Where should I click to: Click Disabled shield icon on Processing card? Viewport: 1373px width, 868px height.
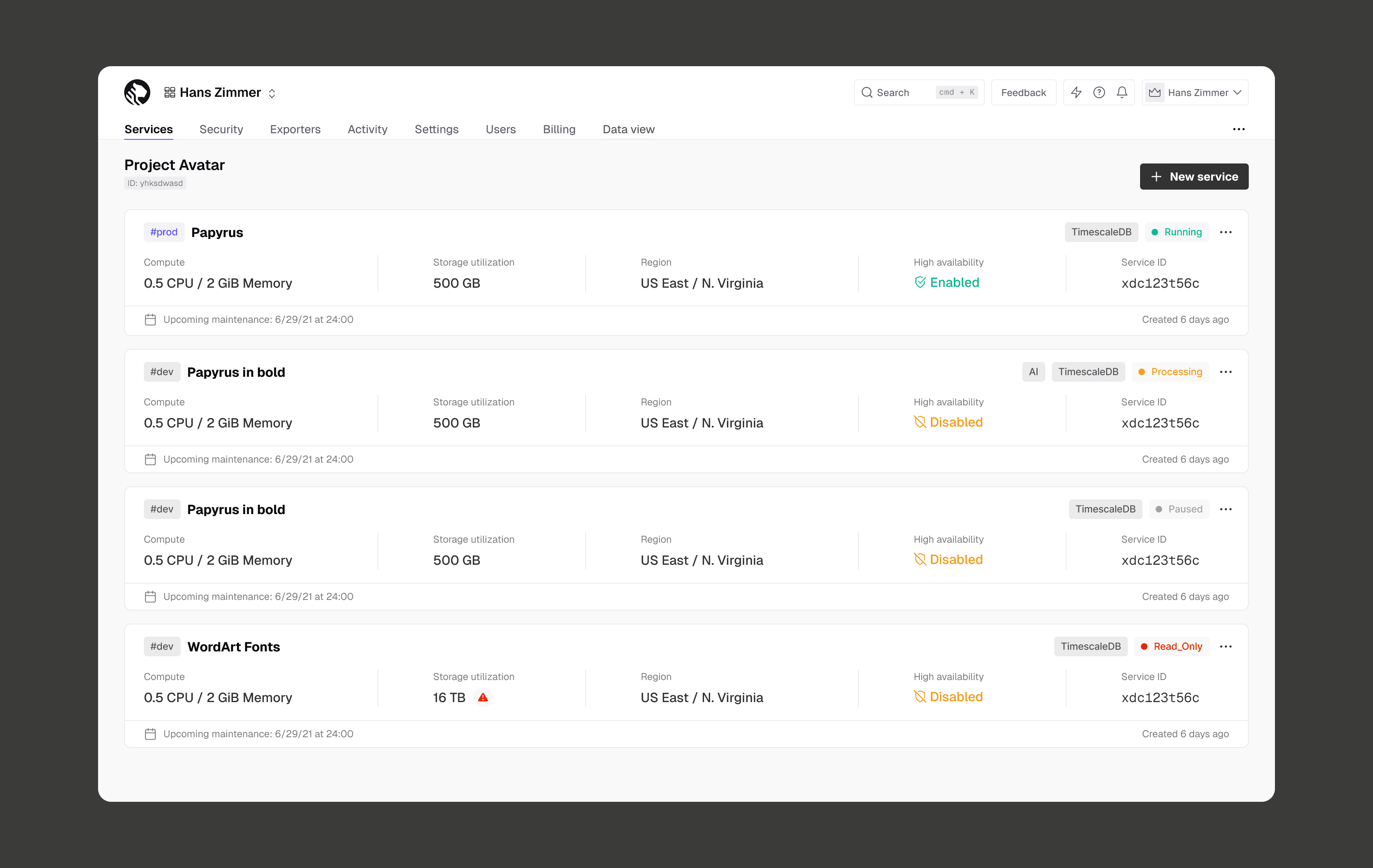point(920,422)
